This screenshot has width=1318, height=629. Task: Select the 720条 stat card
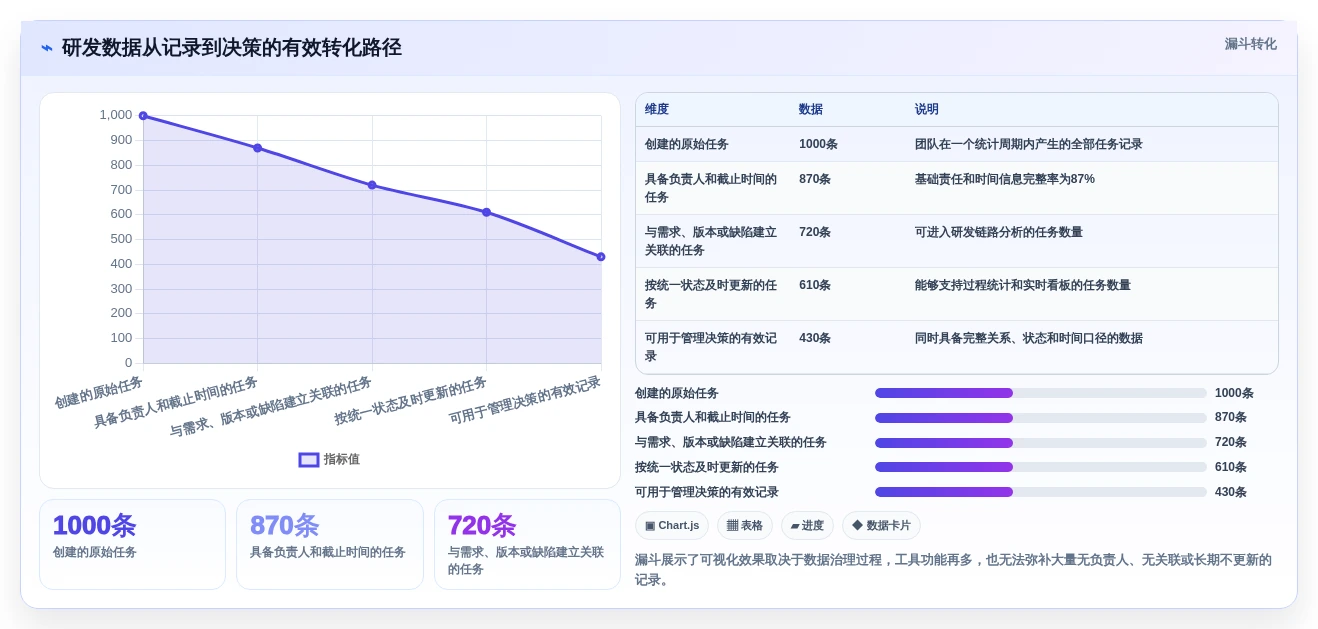pyautogui.click(x=527, y=544)
